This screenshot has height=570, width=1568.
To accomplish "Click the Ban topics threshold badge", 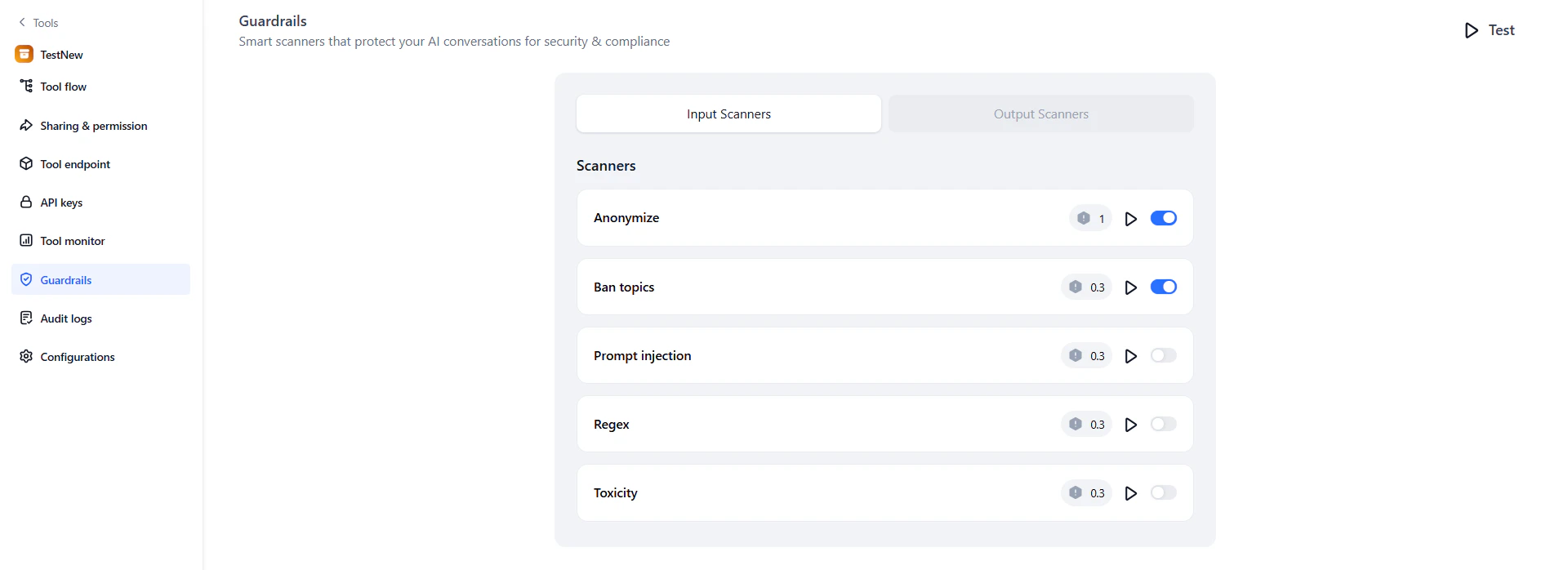I will coord(1087,287).
